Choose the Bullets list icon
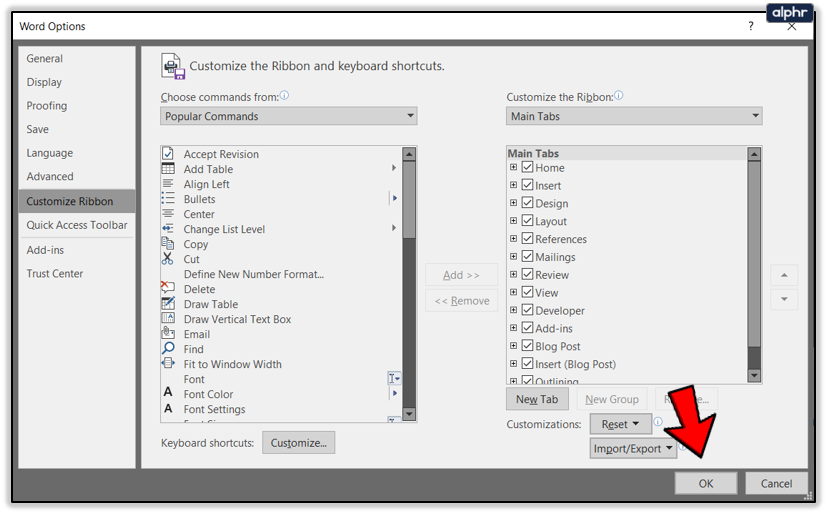827x514 pixels. tap(168, 199)
